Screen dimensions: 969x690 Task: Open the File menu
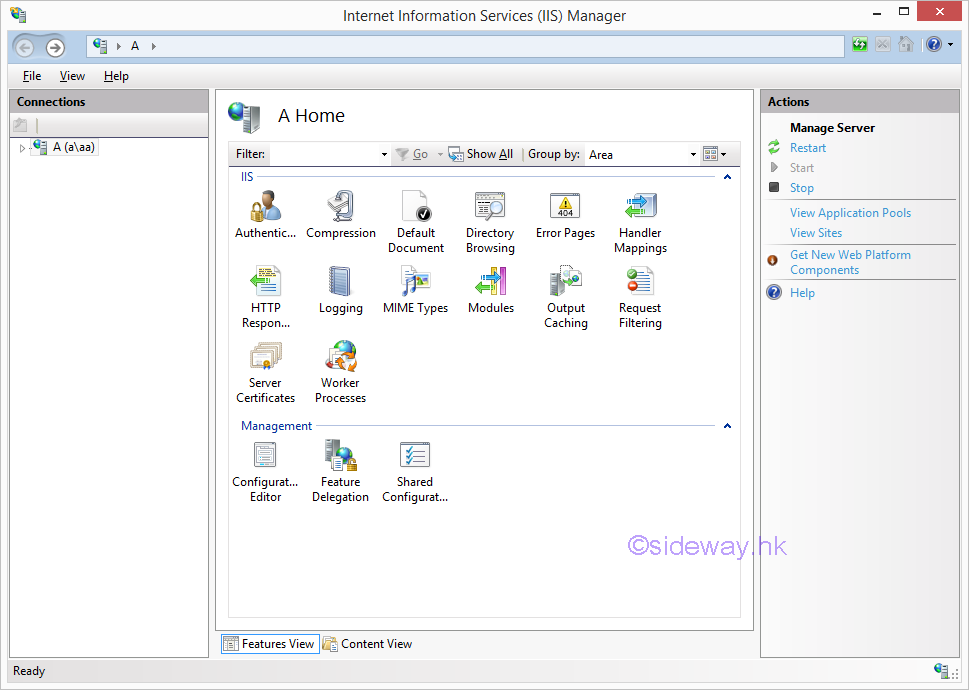(32, 76)
